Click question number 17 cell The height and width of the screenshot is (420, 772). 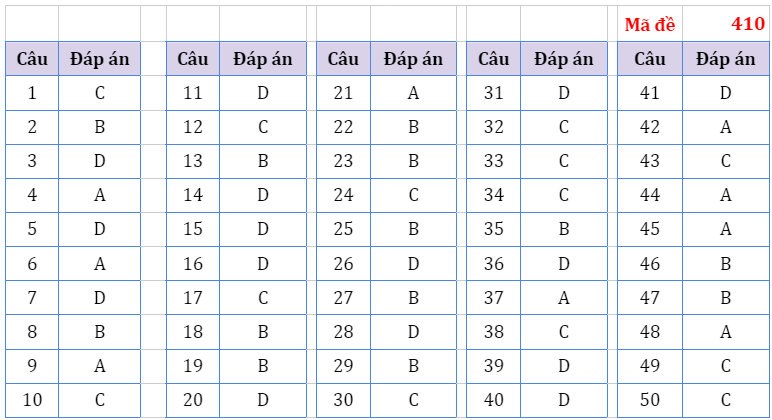point(193,298)
